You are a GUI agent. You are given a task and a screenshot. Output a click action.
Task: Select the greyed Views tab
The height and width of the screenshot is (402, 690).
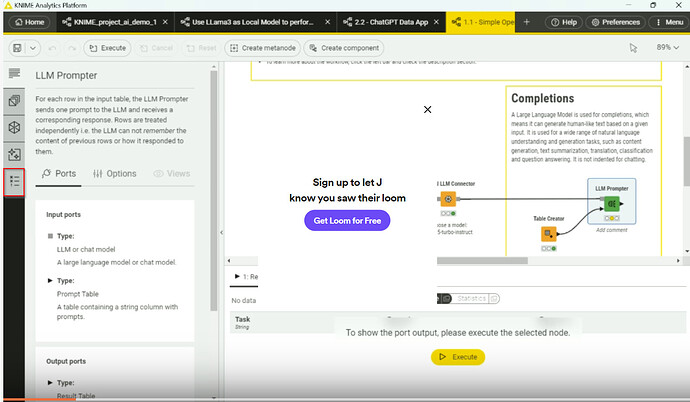[172, 174]
